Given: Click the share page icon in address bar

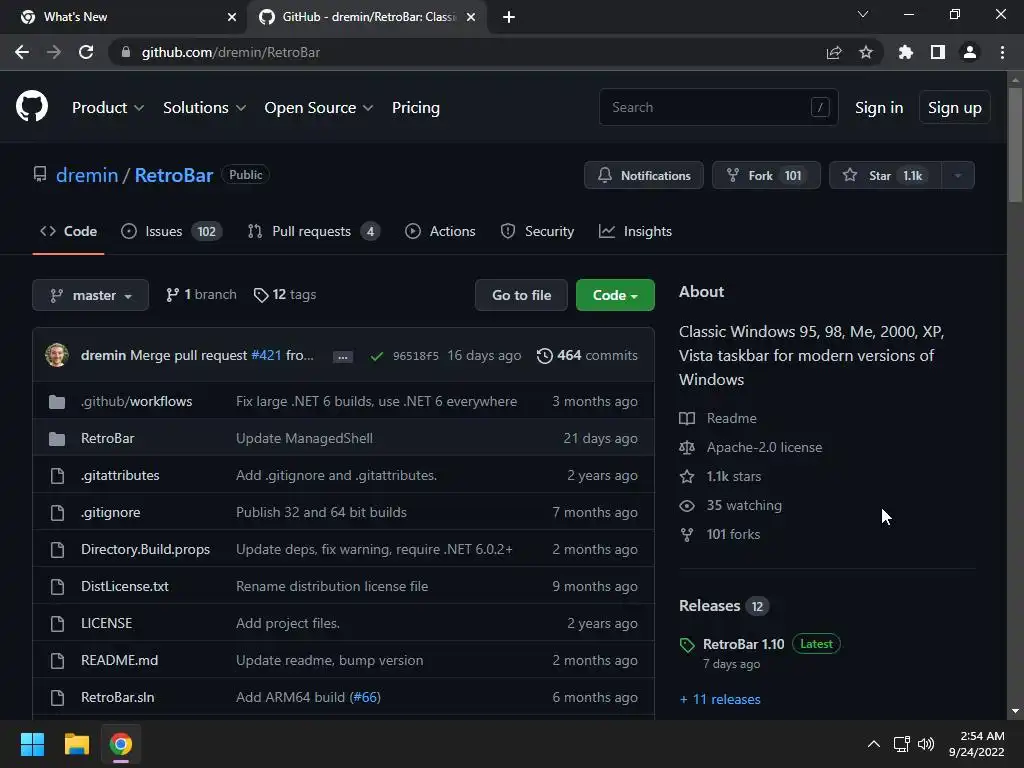Looking at the screenshot, I should (x=834, y=52).
